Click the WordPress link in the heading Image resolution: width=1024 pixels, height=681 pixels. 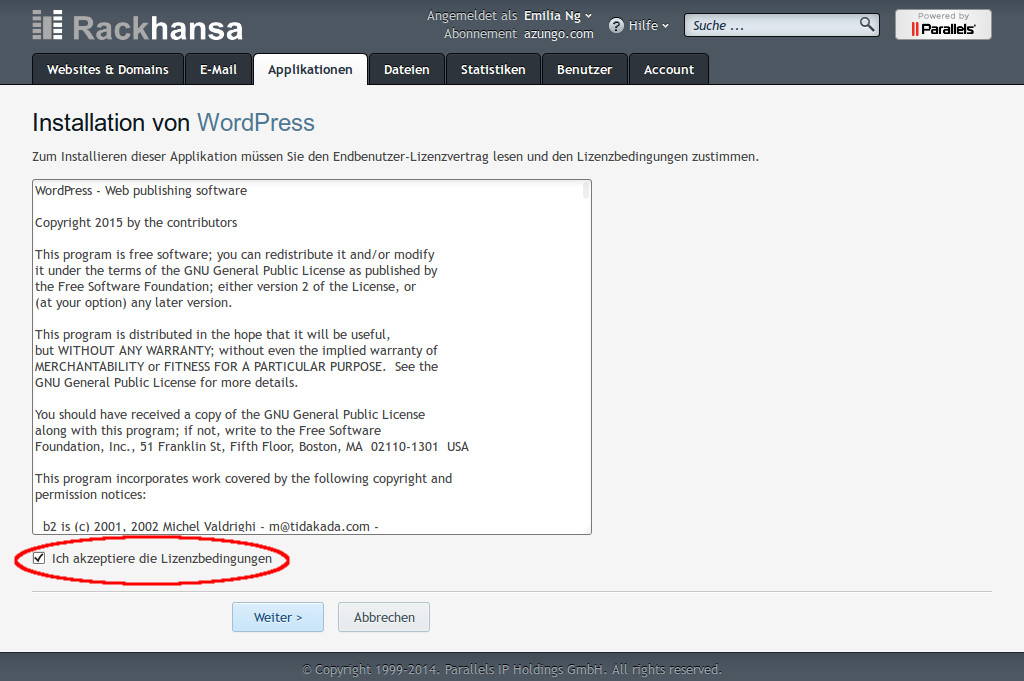tap(256, 123)
